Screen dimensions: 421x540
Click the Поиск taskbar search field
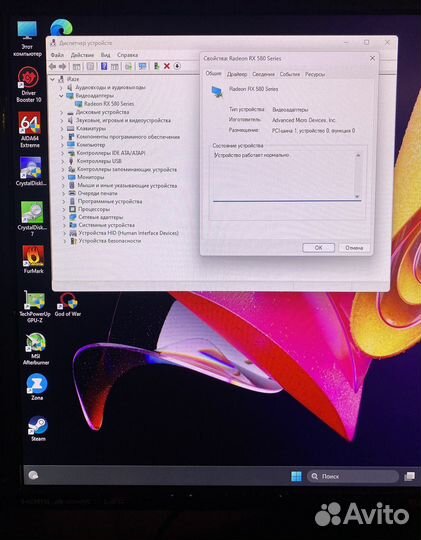pyautogui.click(x=352, y=476)
